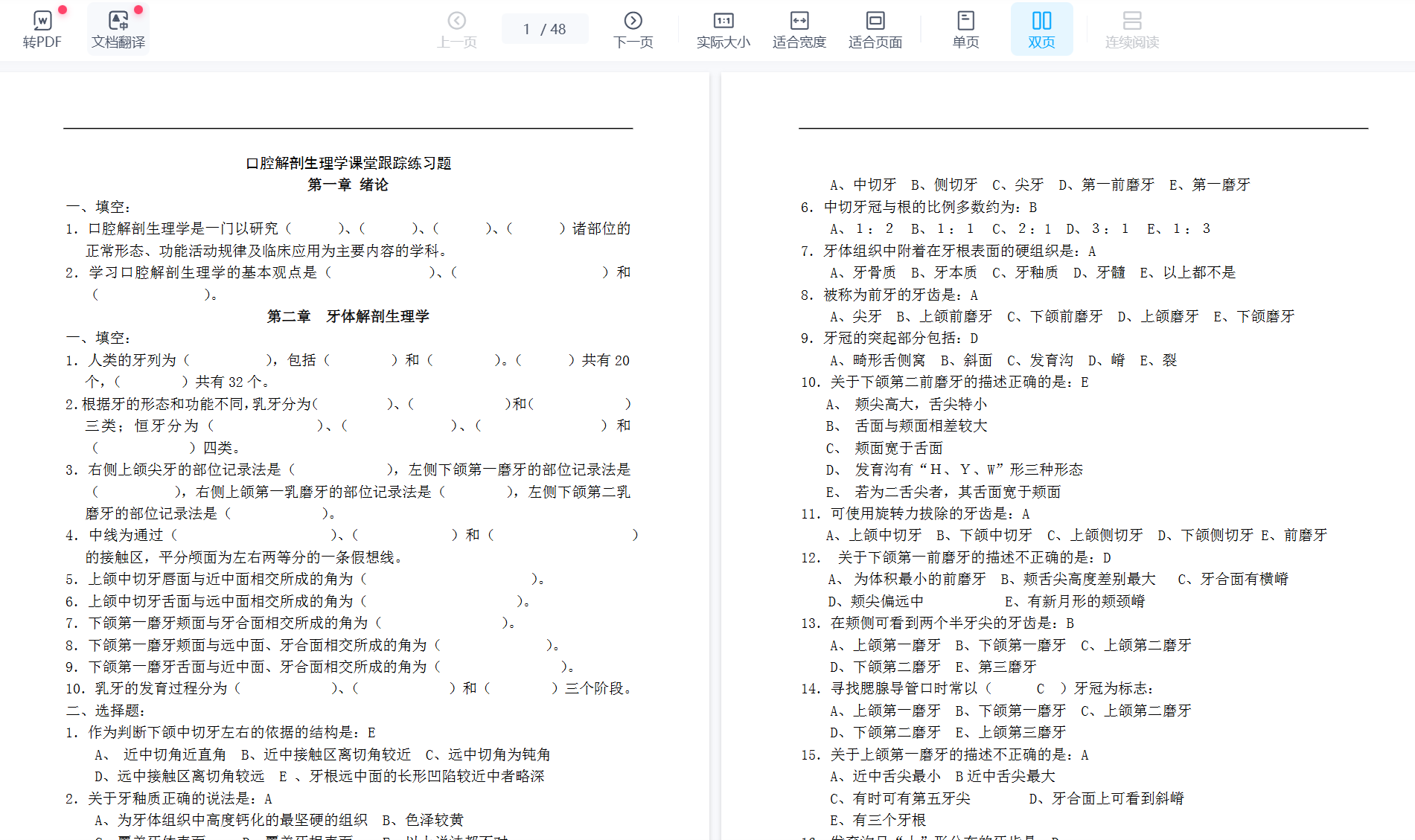This screenshot has height=840, width=1415.
Task: Click the title 口腔解剖生理学课堂跟踪练习题
Action: tap(348, 163)
